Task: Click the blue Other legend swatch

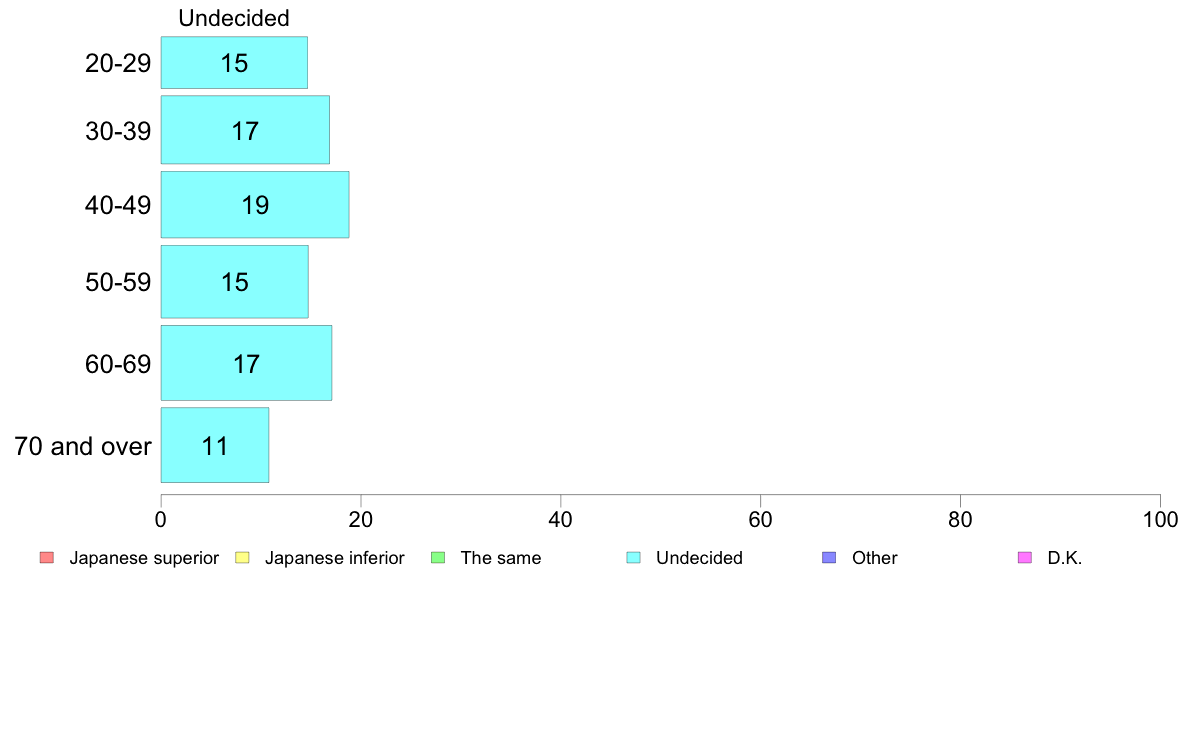Action: click(829, 558)
